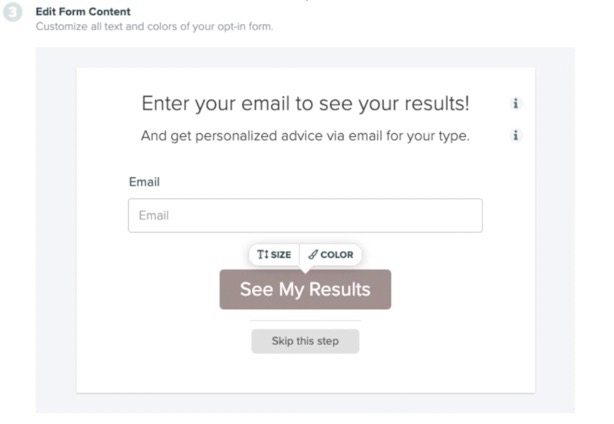Click the info icon beside the headline

pyautogui.click(x=515, y=103)
